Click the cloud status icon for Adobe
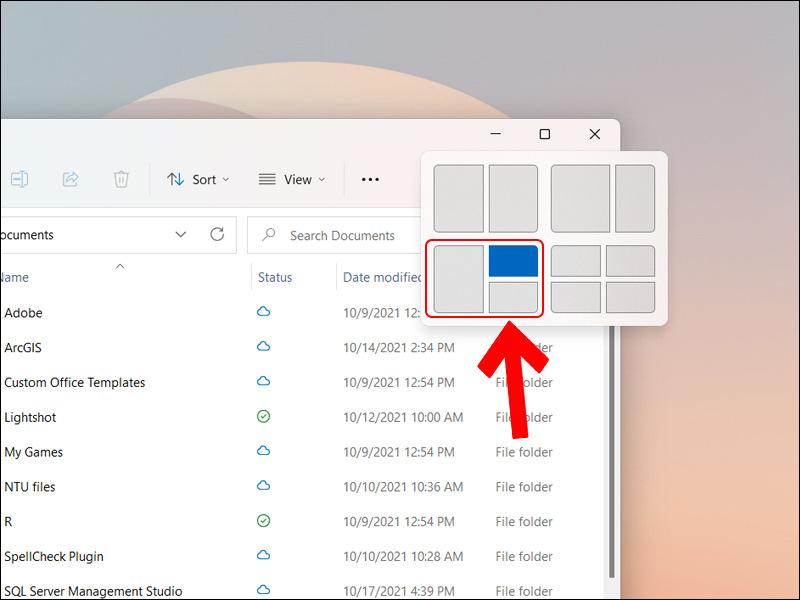This screenshot has width=800, height=600. tap(263, 312)
